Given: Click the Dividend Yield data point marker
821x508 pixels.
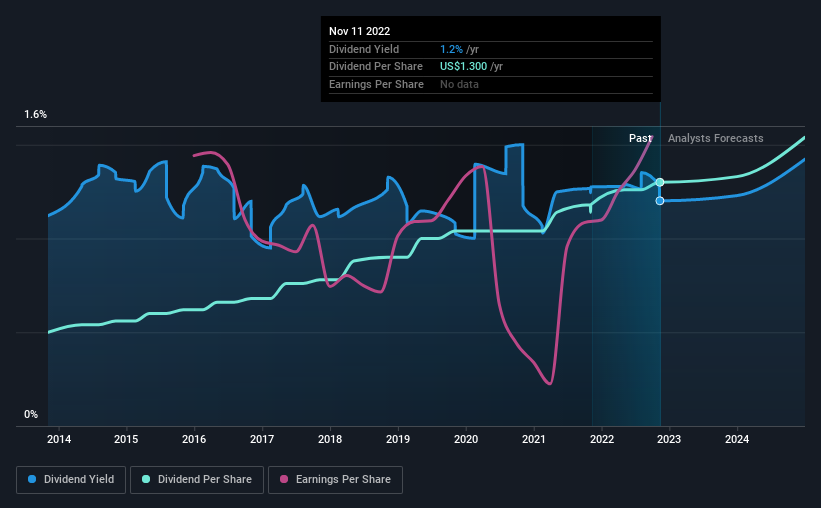Looking at the screenshot, I should click(660, 201).
